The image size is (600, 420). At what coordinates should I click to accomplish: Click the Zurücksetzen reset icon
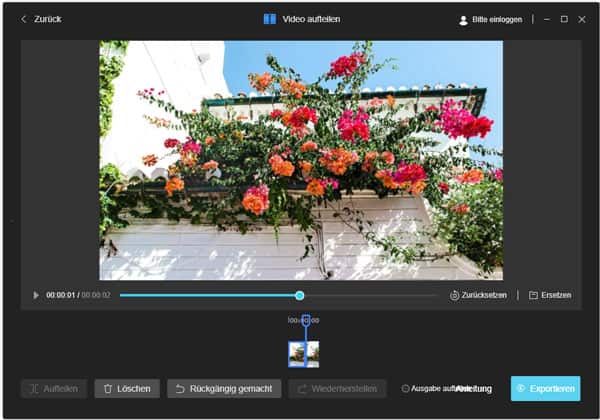455,296
